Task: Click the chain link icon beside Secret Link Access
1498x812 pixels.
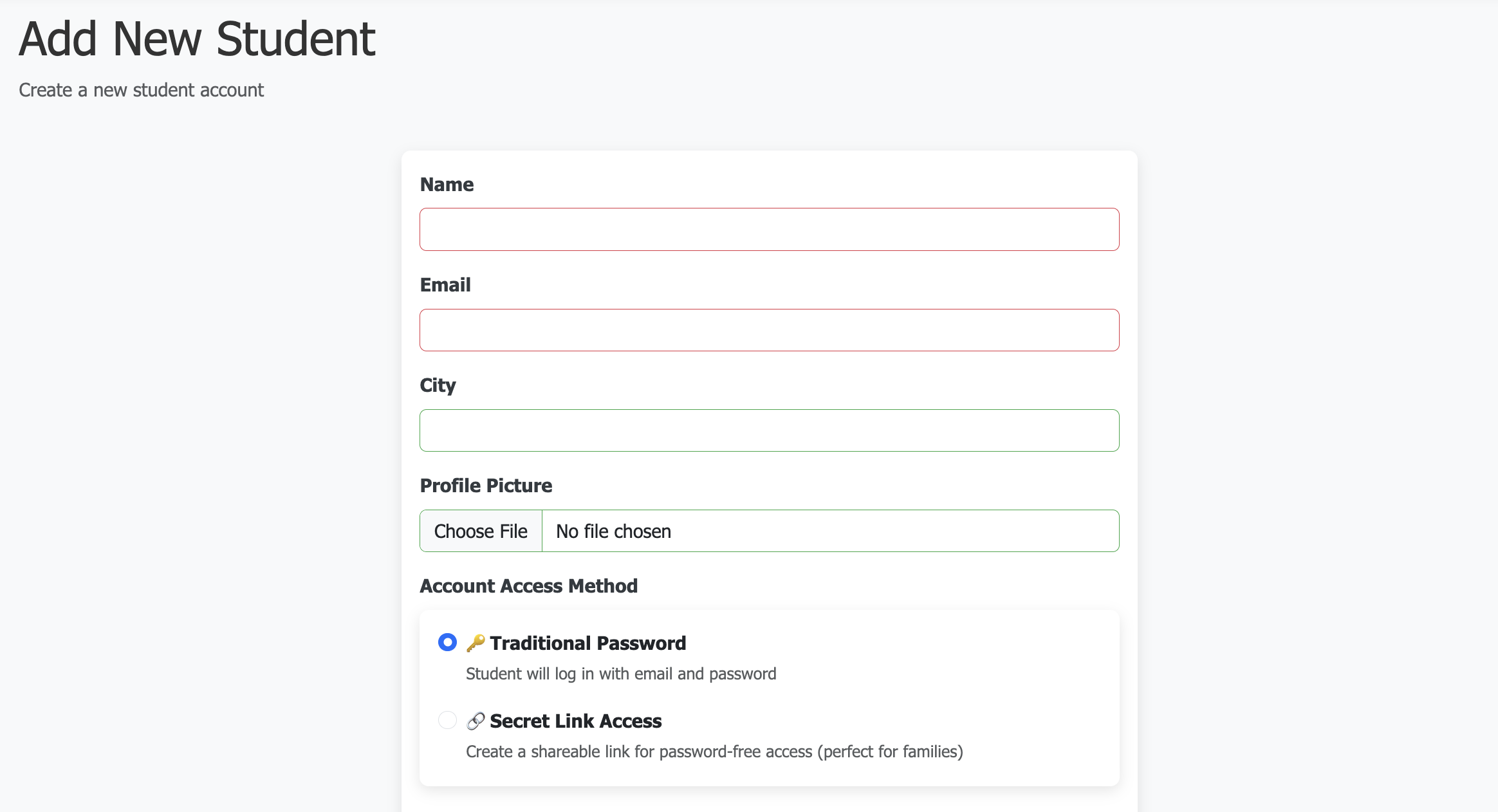Action: click(476, 721)
